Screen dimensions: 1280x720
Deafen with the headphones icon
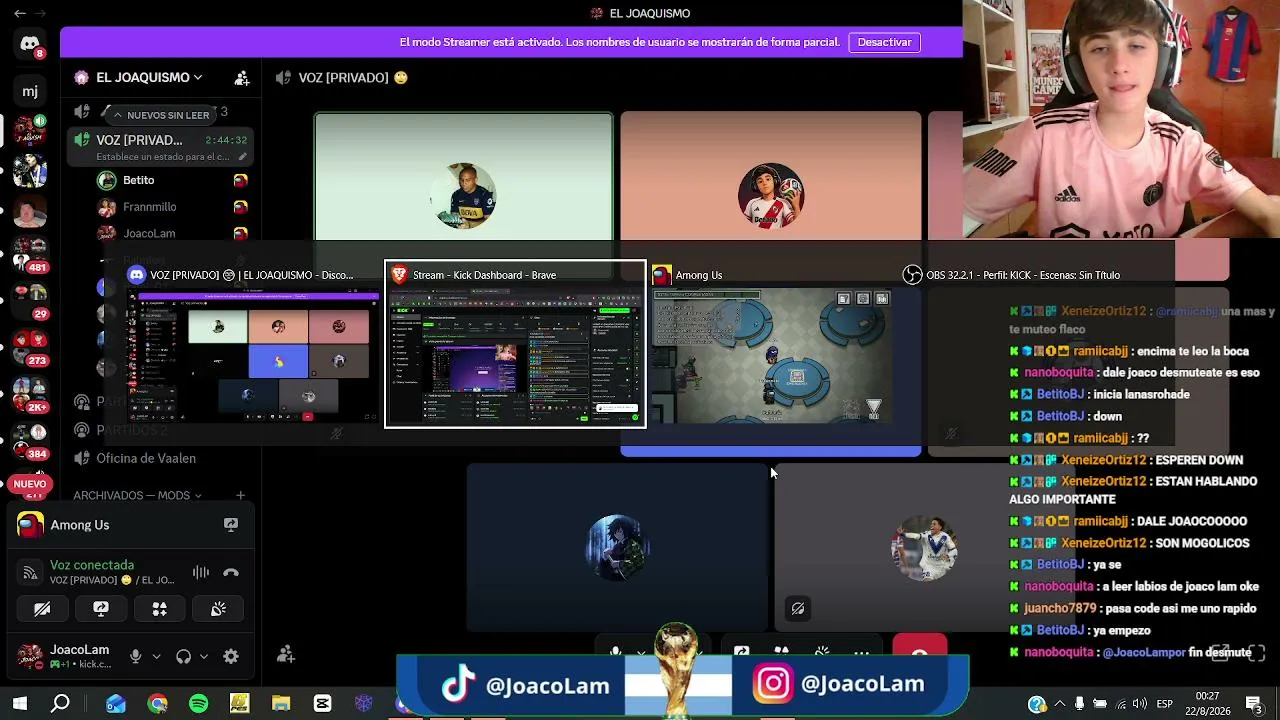click(183, 656)
